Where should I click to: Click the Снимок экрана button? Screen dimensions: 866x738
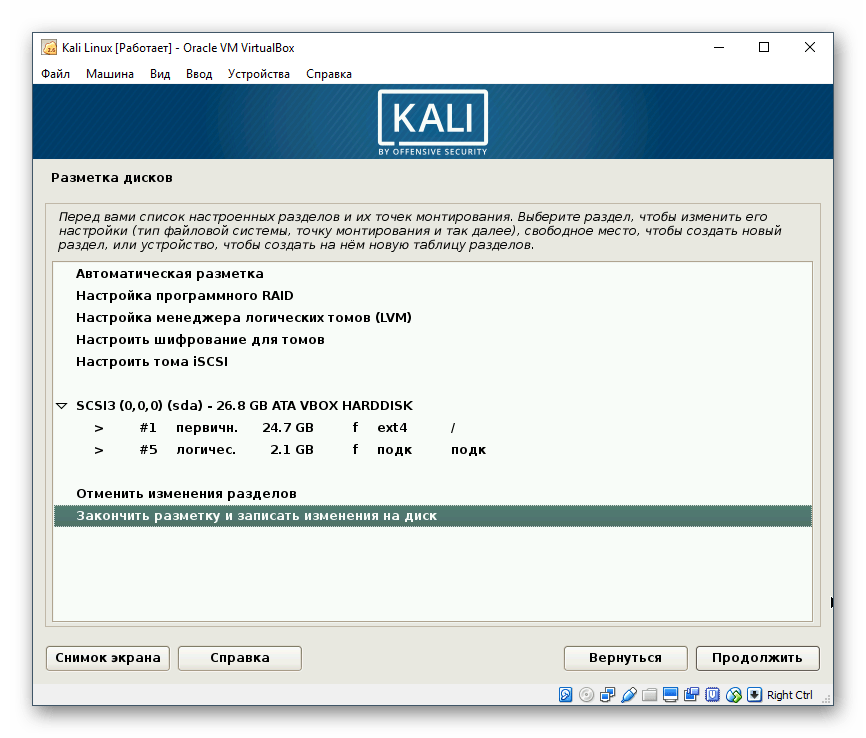tap(107, 658)
